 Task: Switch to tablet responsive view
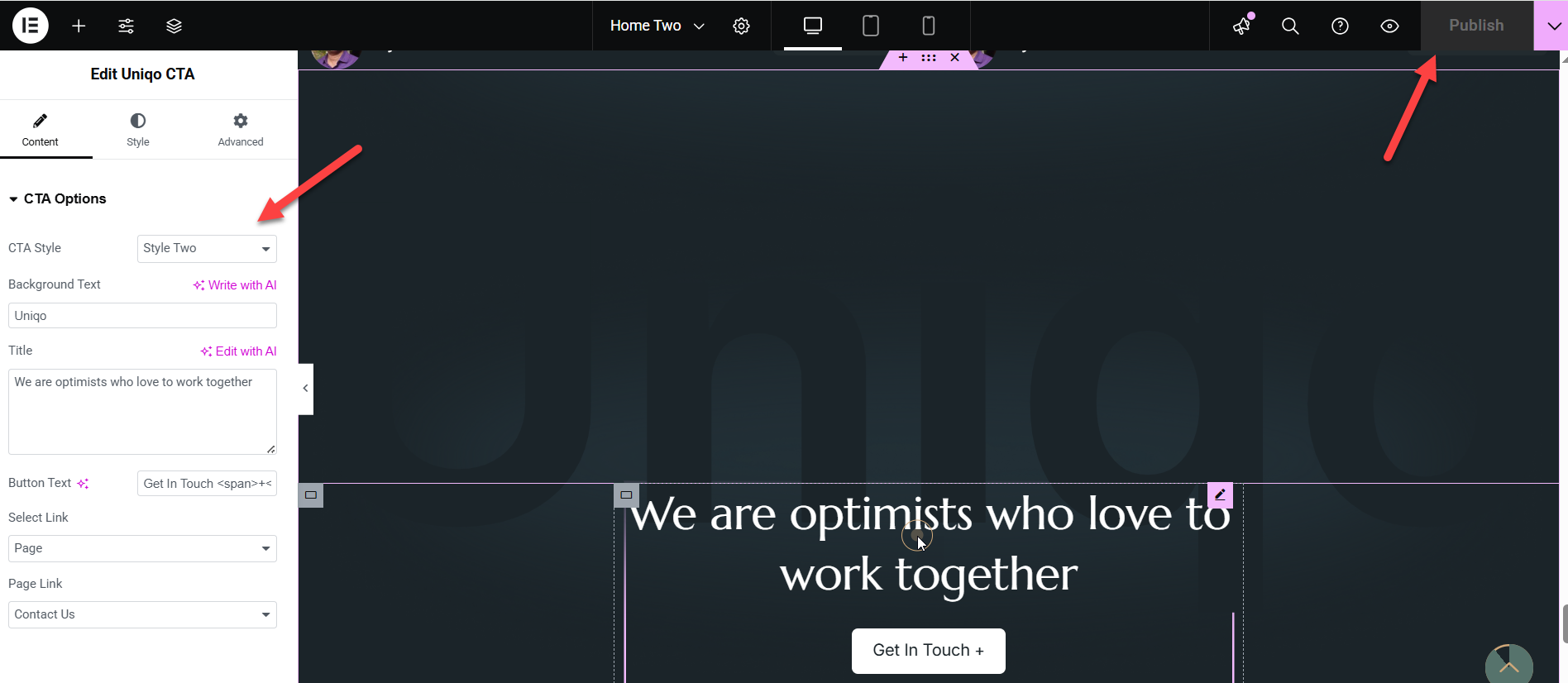coord(871,26)
